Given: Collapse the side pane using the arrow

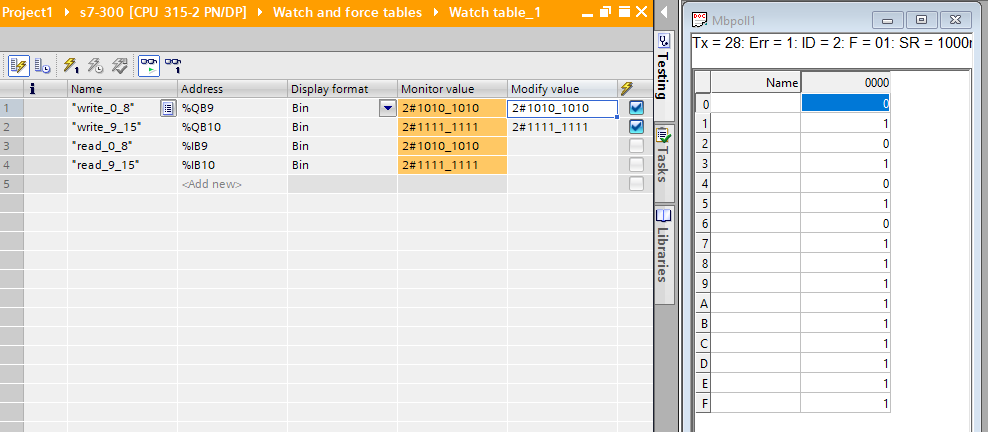Looking at the screenshot, I should [x=661, y=12].
